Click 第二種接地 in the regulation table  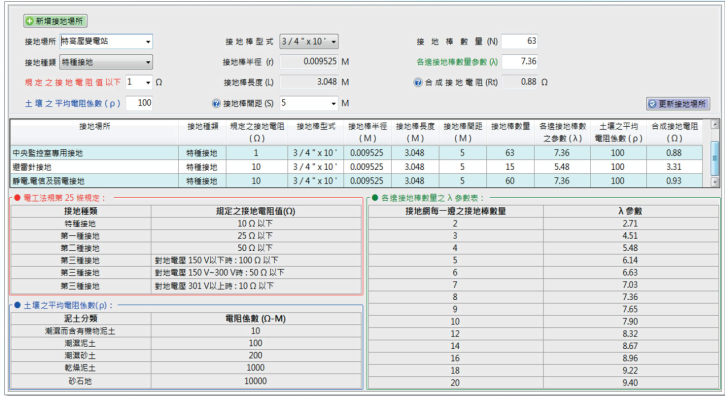pos(80,248)
